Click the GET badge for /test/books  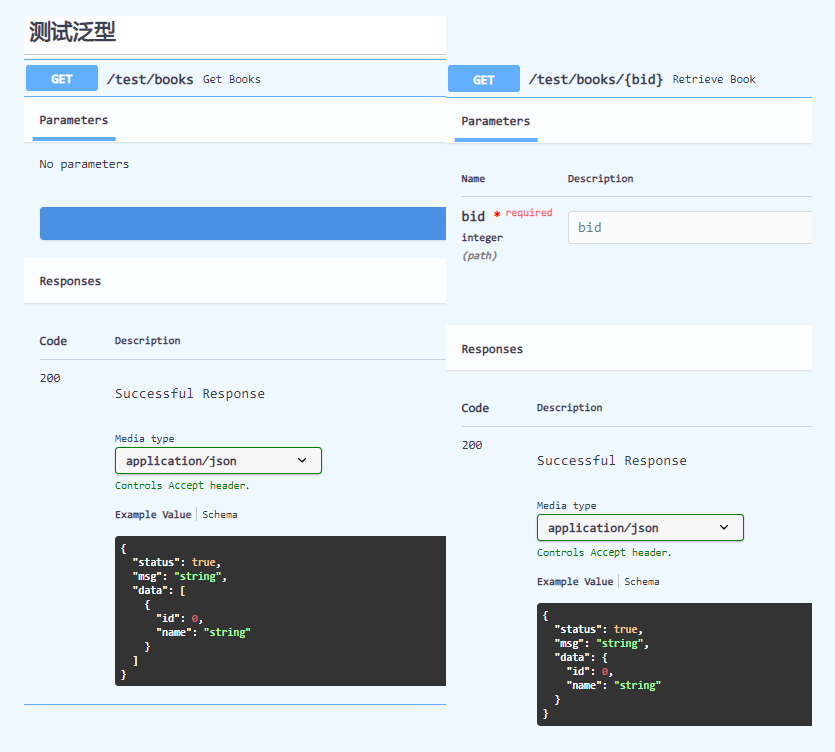click(62, 79)
